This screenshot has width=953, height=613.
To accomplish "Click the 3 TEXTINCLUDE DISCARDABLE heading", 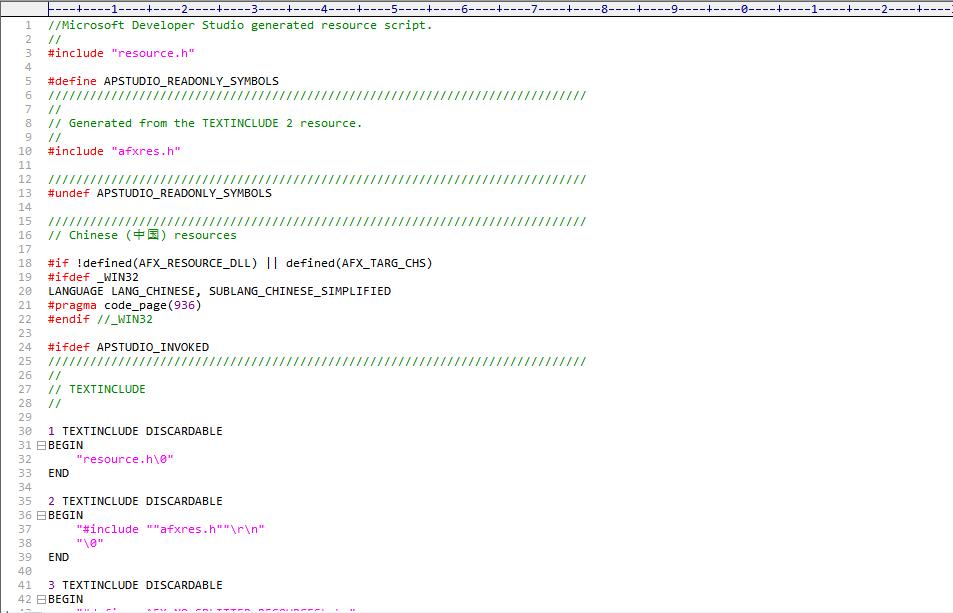I will pos(136,585).
